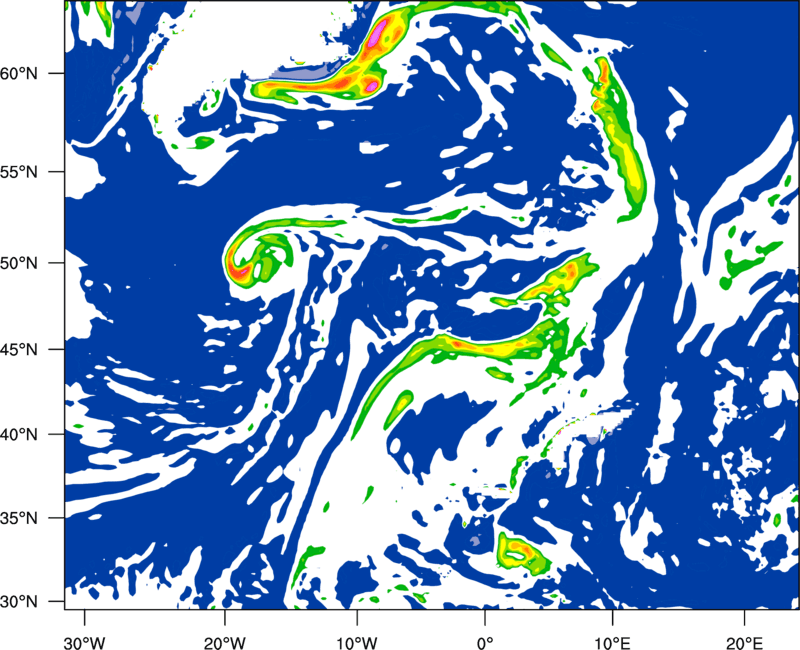Click the 30°W longitude label

point(85,643)
